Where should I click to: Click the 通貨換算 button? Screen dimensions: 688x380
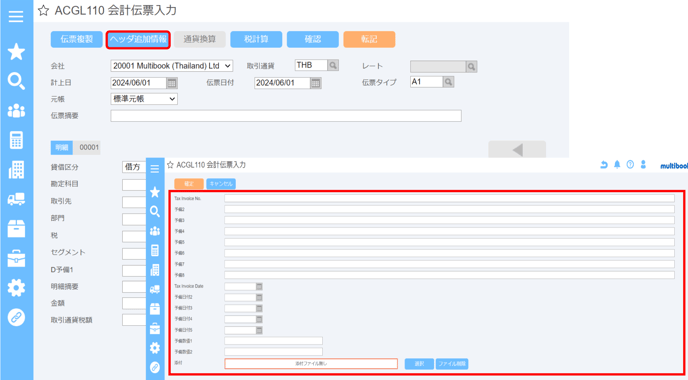click(x=200, y=39)
